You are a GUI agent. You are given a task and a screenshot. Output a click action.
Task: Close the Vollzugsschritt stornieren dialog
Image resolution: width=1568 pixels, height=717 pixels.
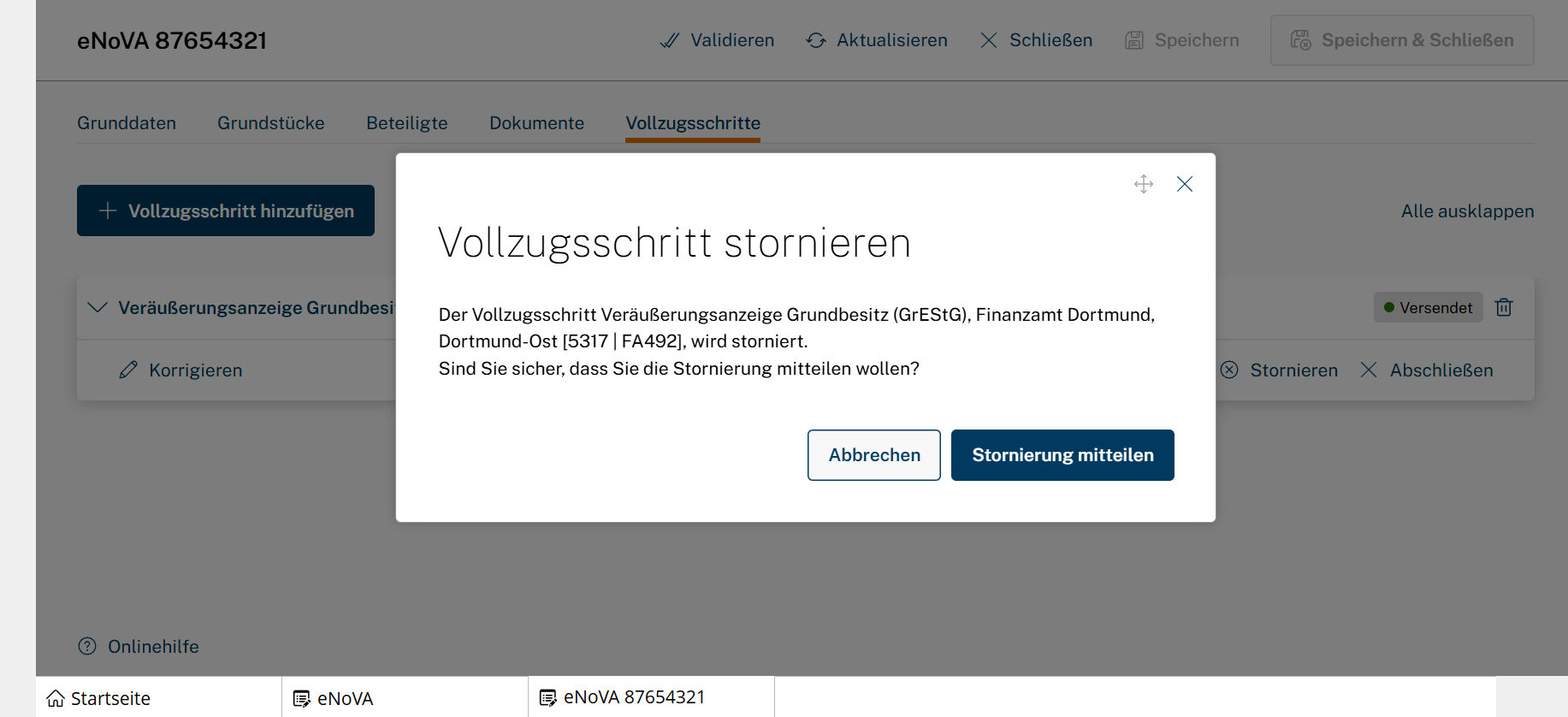[1184, 184]
